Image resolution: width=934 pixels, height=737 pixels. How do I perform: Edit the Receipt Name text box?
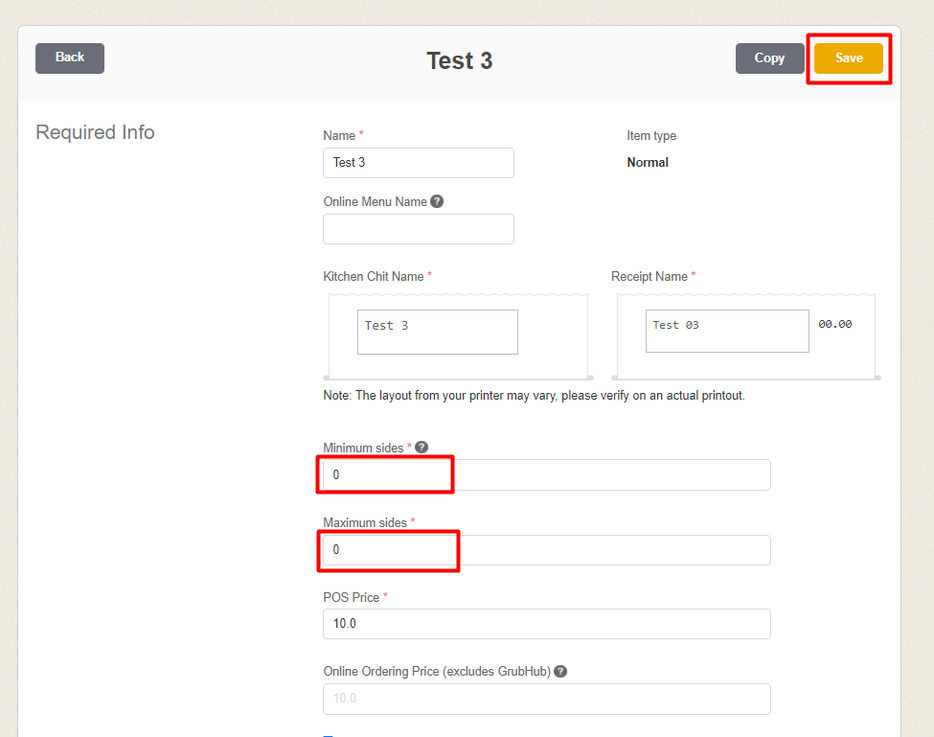click(727, 331)
